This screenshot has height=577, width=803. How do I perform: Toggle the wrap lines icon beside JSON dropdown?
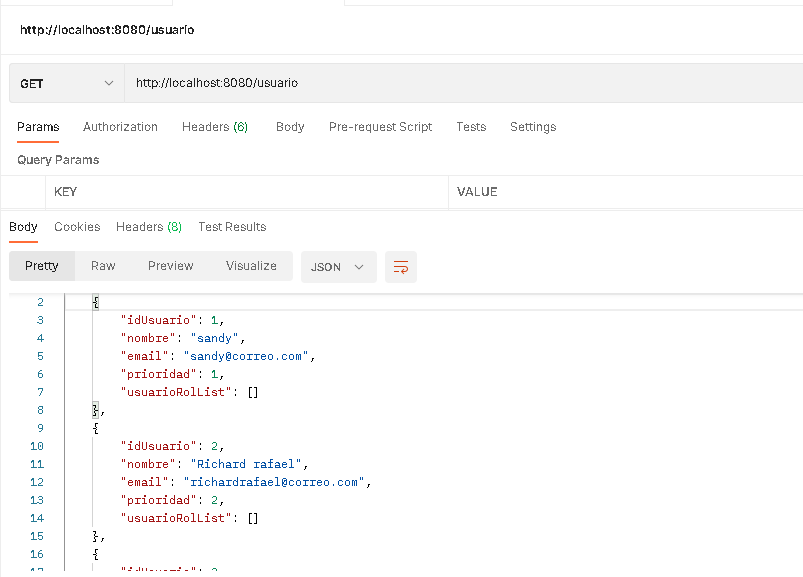[x=400, y=267]
